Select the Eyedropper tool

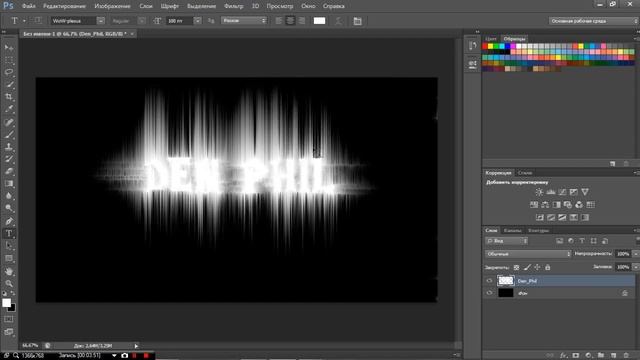pyautogui.click(x=9, y=109)
